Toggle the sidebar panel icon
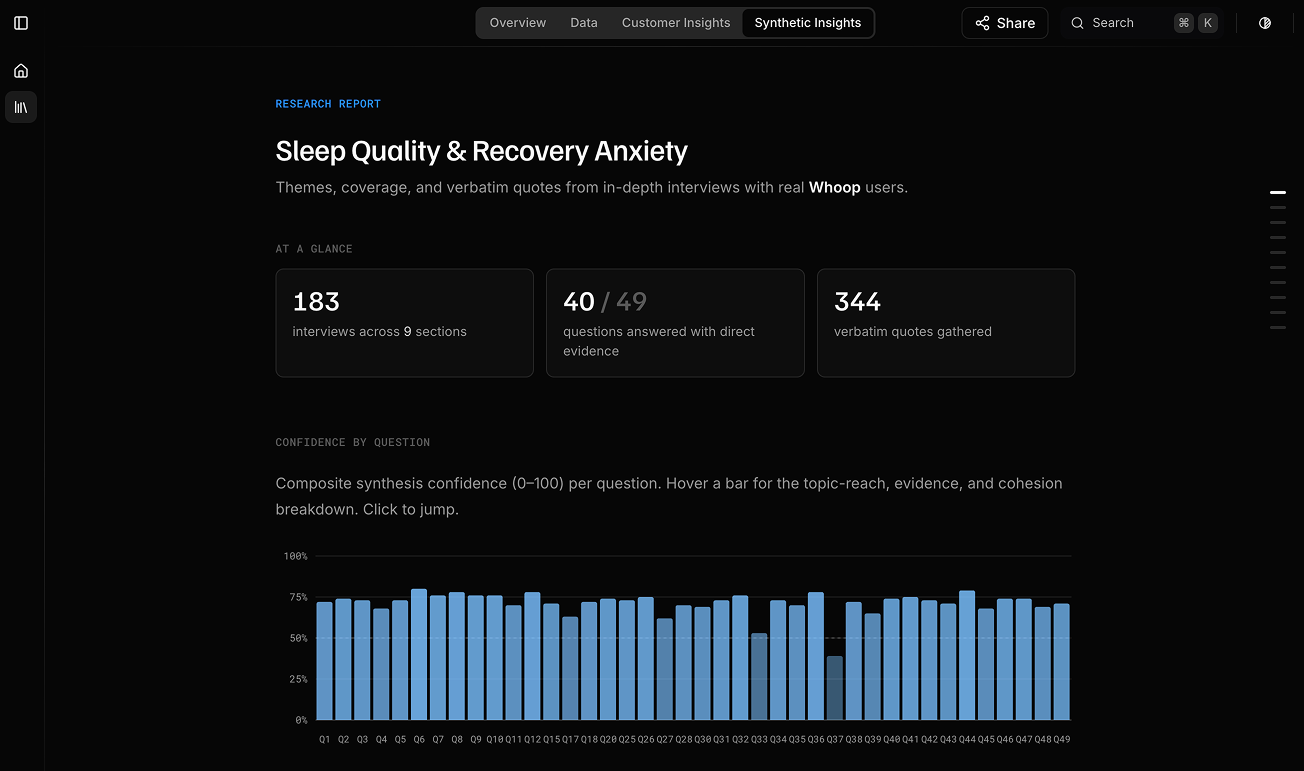The width and height of the screenshot is (1304, 771). [21, 23]
